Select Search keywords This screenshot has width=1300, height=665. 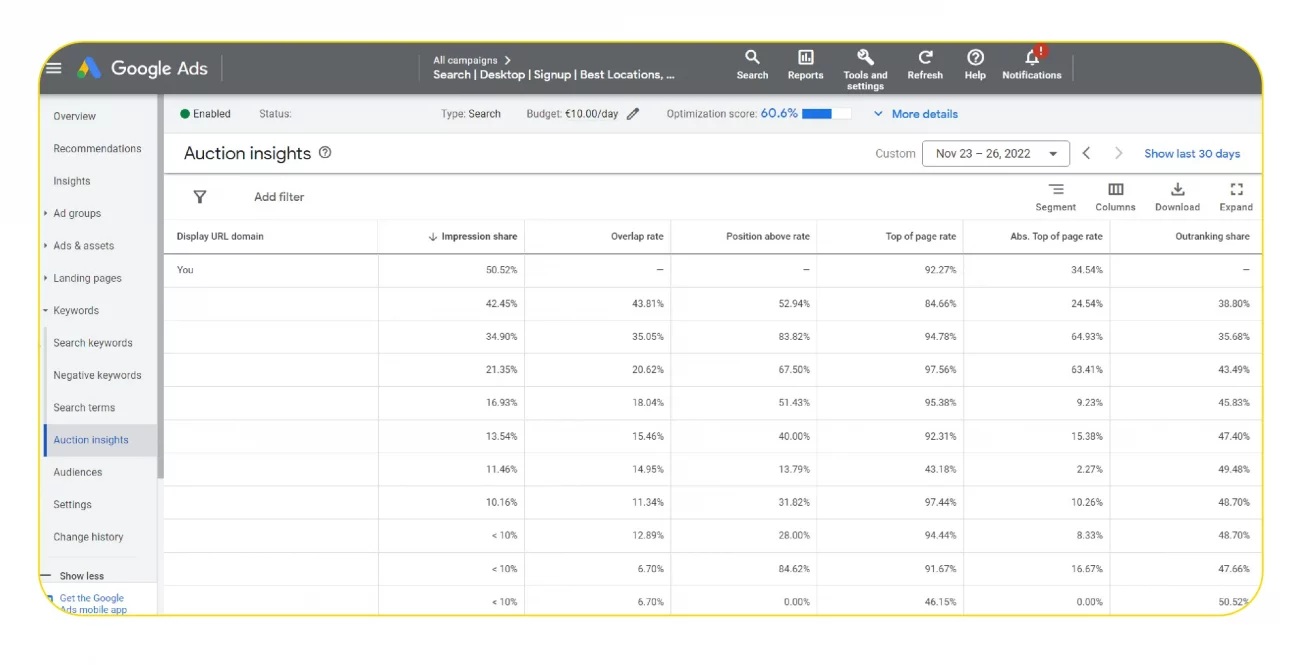[x=93, y=343]
